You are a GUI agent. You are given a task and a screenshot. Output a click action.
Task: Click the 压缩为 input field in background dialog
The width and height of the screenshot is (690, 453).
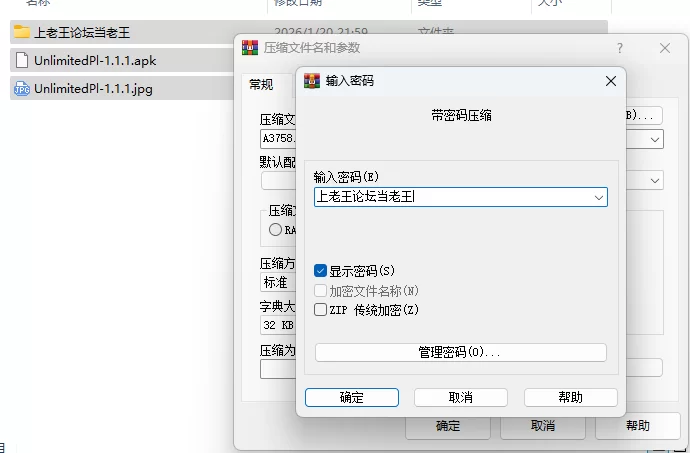pos(278,369)
